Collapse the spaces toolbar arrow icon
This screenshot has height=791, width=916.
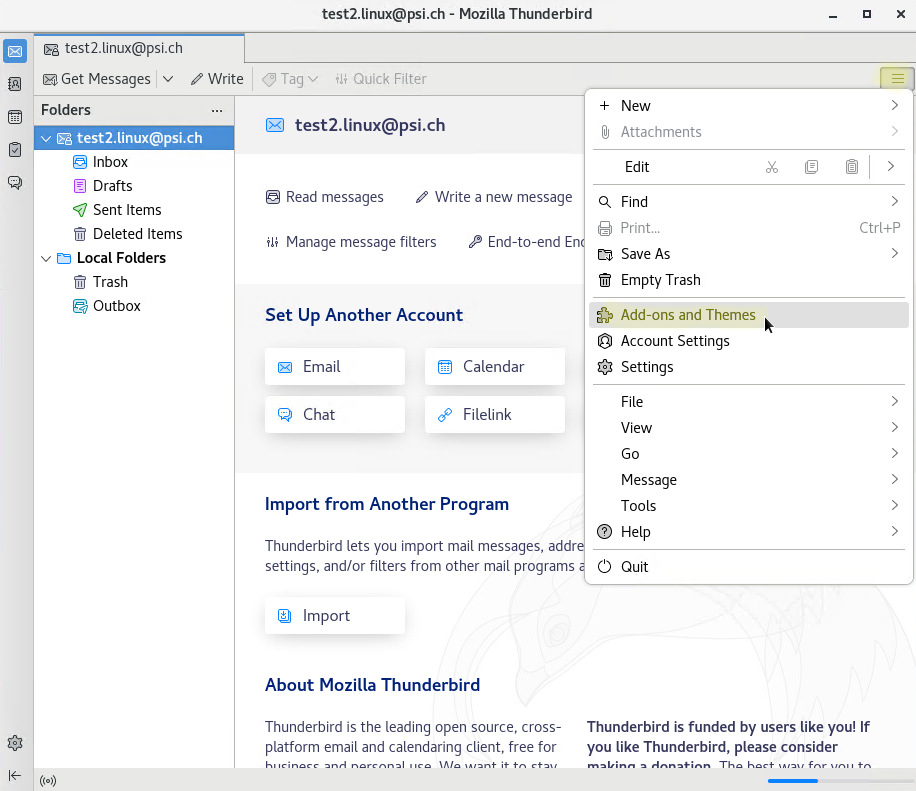pos(15,775)
